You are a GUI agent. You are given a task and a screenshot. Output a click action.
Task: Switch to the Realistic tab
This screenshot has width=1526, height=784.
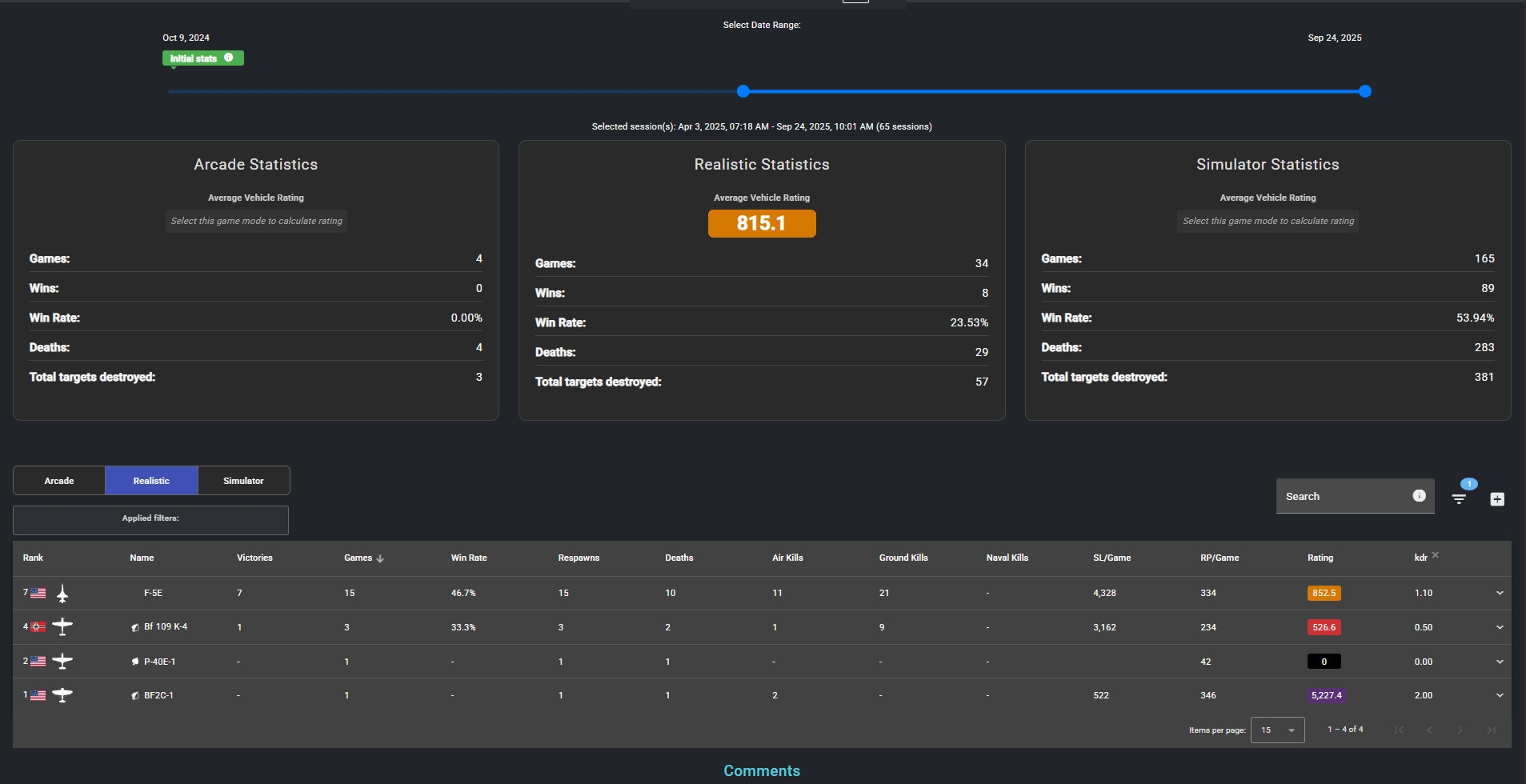pyautogui.click(x=151, y=481)
